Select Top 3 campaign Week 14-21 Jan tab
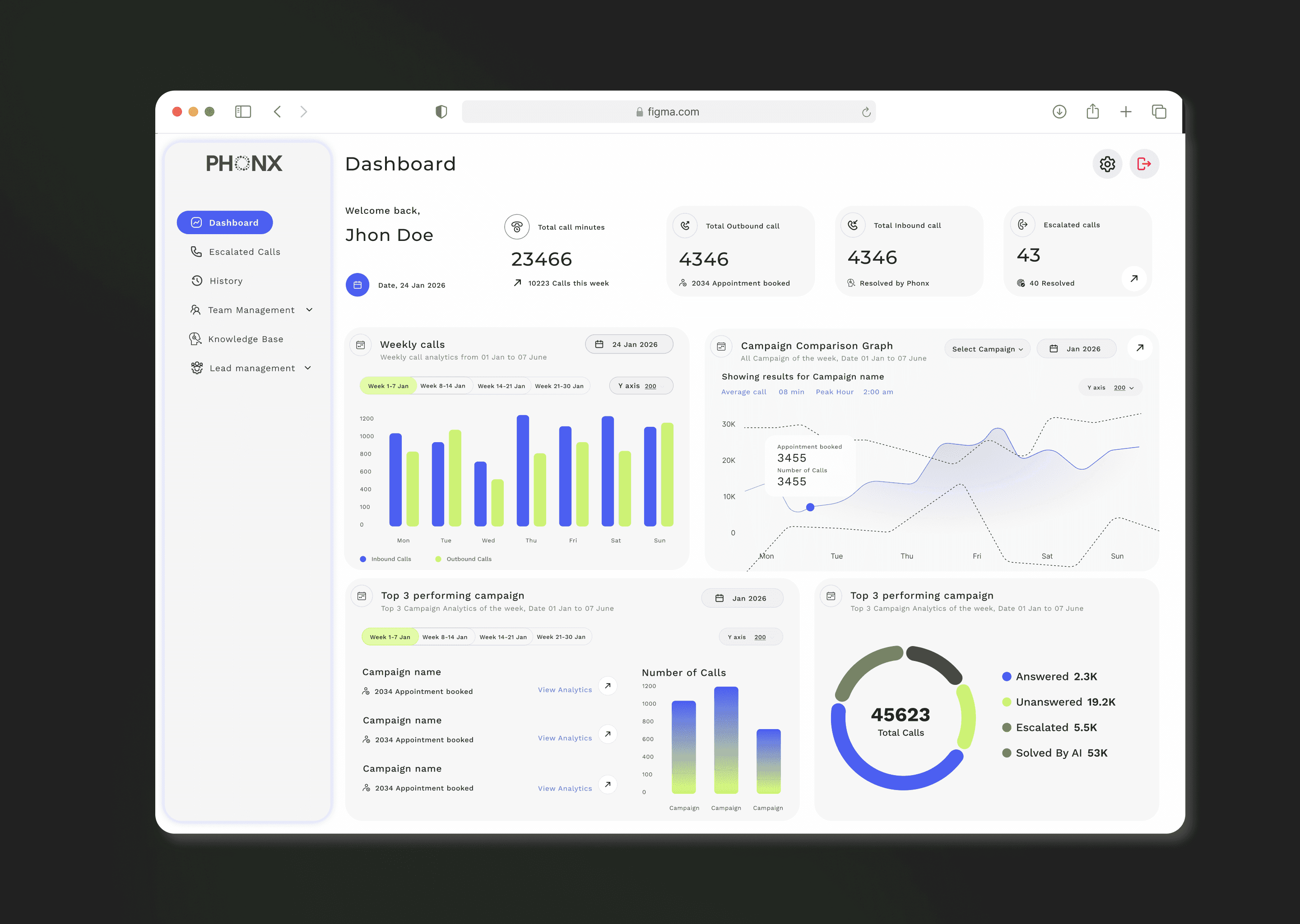This screenshot has width=1300, height=924. tap(503, 637)
